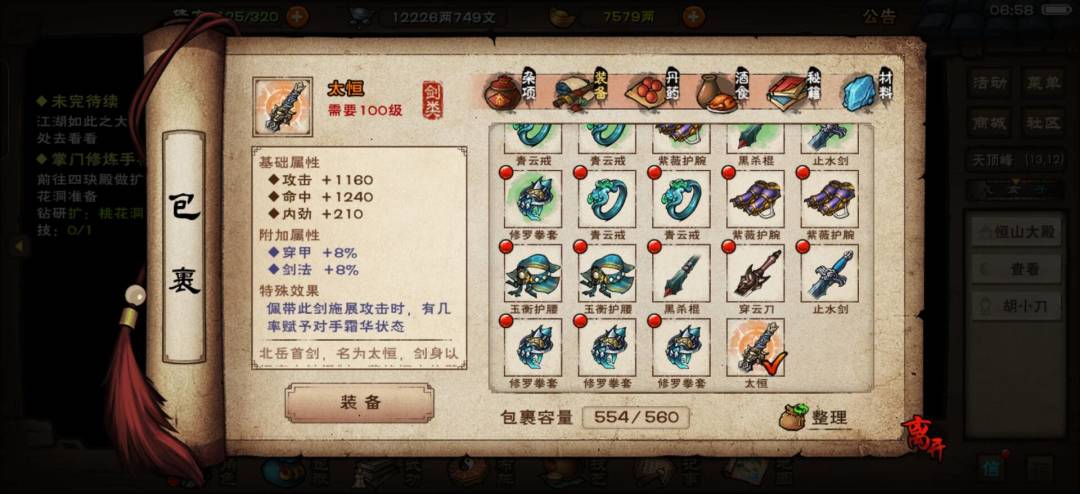Expand the left side panel arrow
This screenshot has width=1080, height=494.
coord(19,245)
